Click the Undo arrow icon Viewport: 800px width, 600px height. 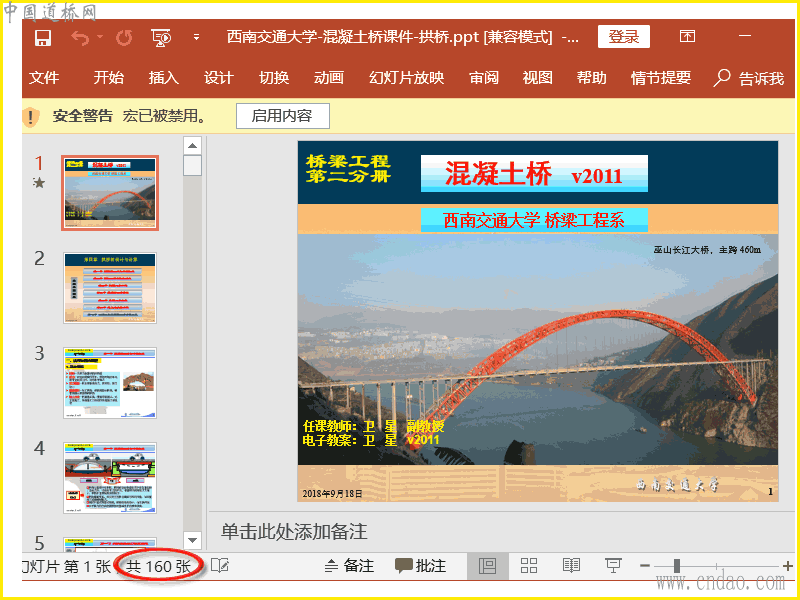tap(80, 37)
